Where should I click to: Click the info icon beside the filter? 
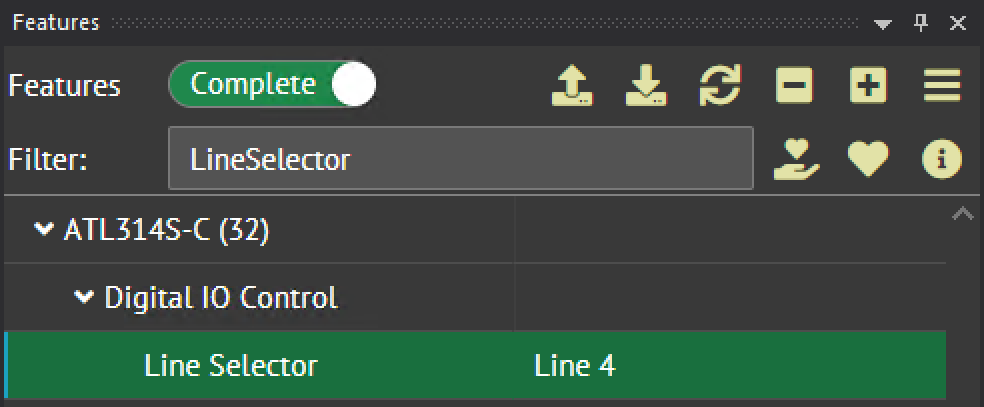tap(942, 159)
